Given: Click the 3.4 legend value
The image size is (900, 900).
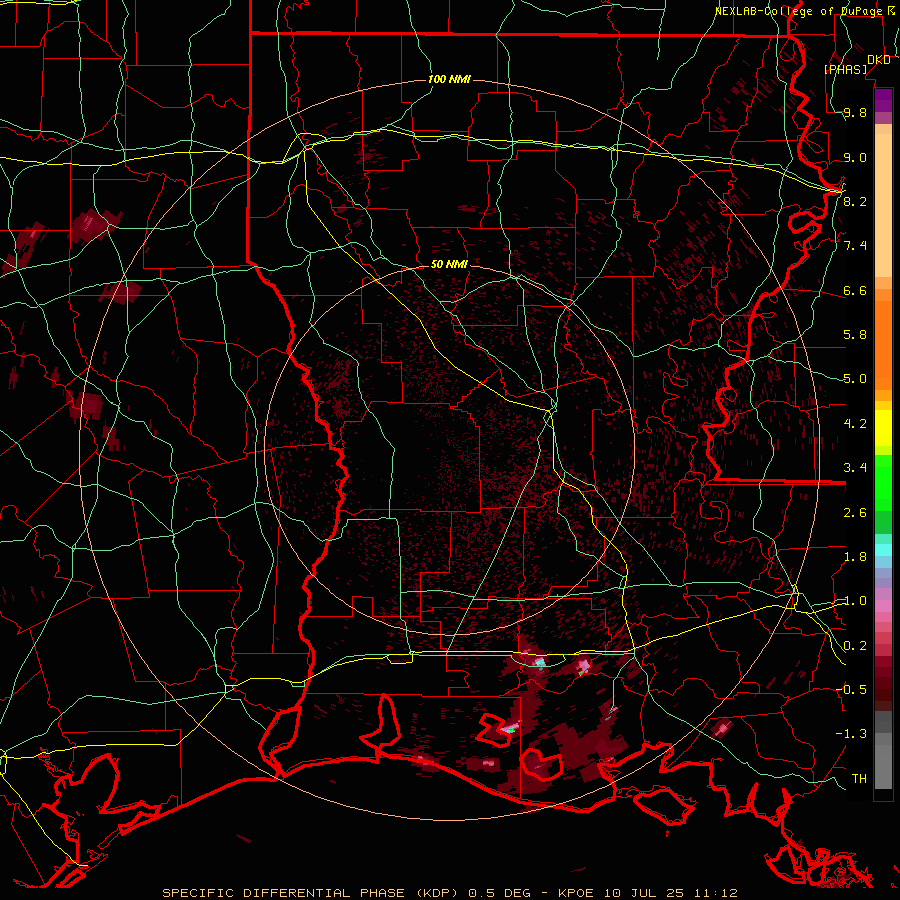Looking at the screenshot, I should 855,468.
